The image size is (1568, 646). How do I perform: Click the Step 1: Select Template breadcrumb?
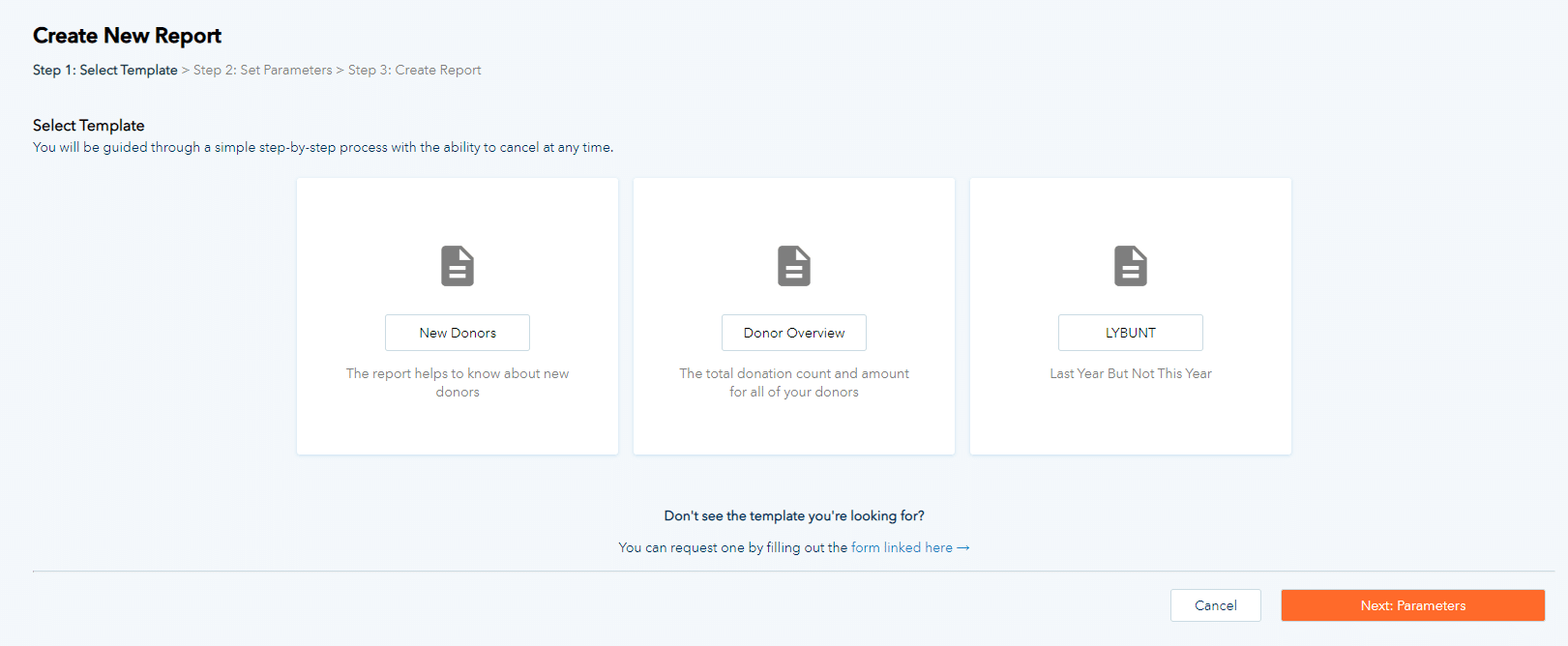105,70
